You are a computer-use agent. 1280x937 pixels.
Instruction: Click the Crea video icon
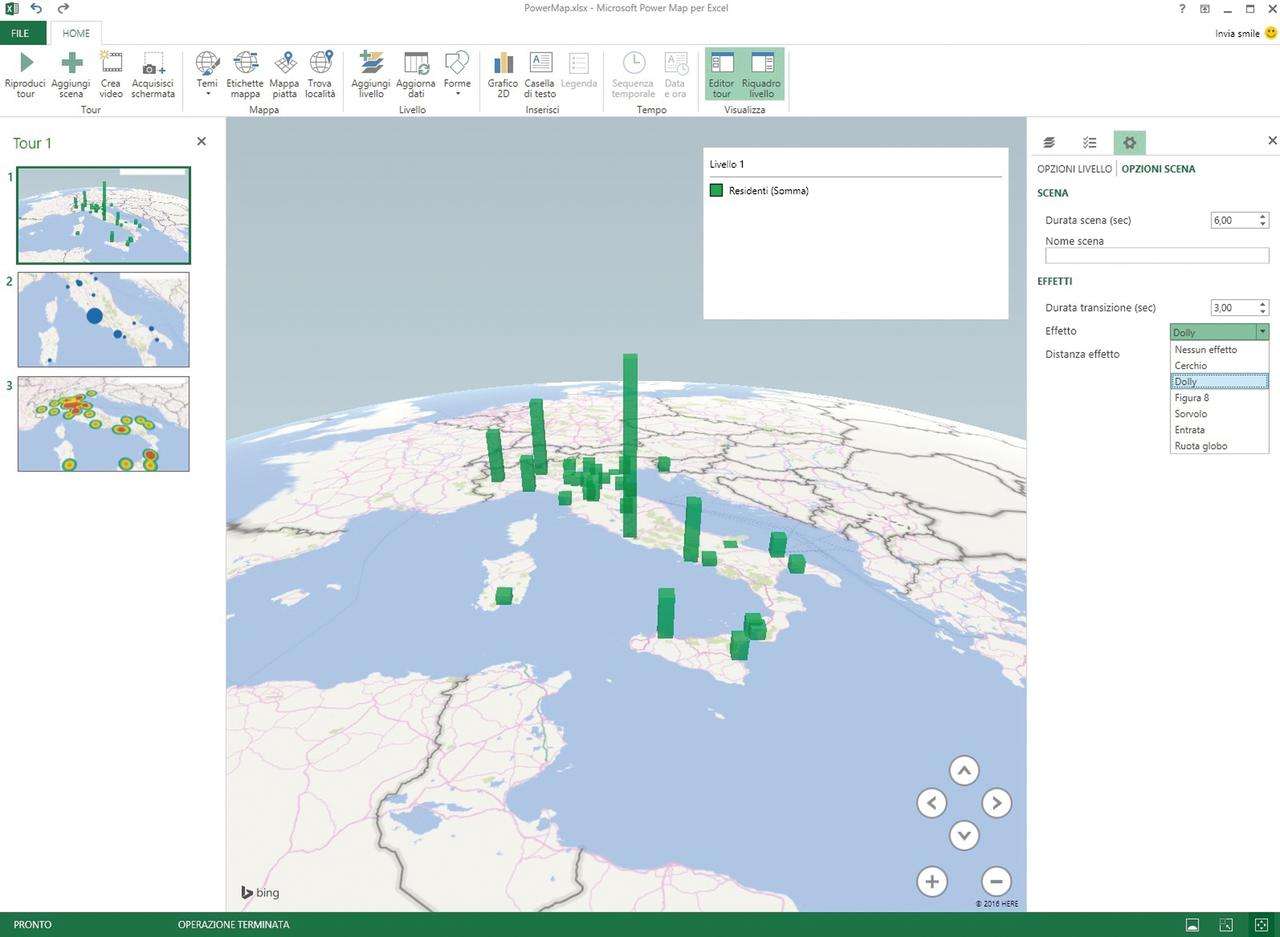[111, 64]
